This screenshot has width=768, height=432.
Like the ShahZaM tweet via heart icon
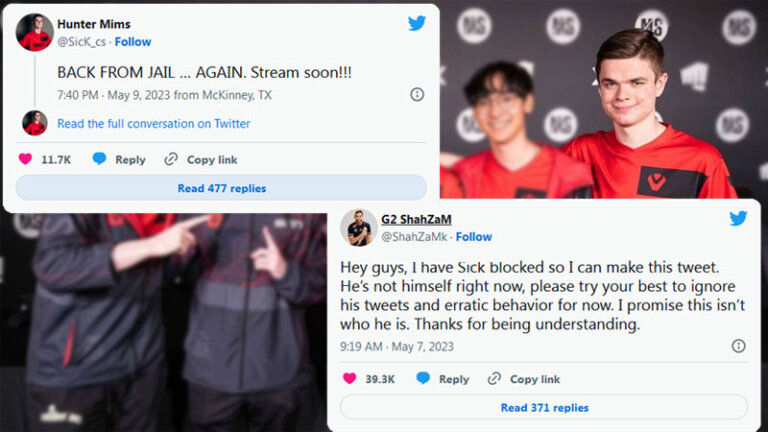[x=349, y=379]
